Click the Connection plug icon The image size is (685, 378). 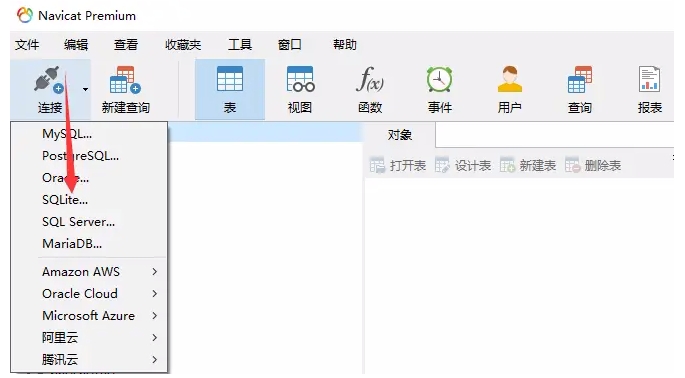(49, 80)
